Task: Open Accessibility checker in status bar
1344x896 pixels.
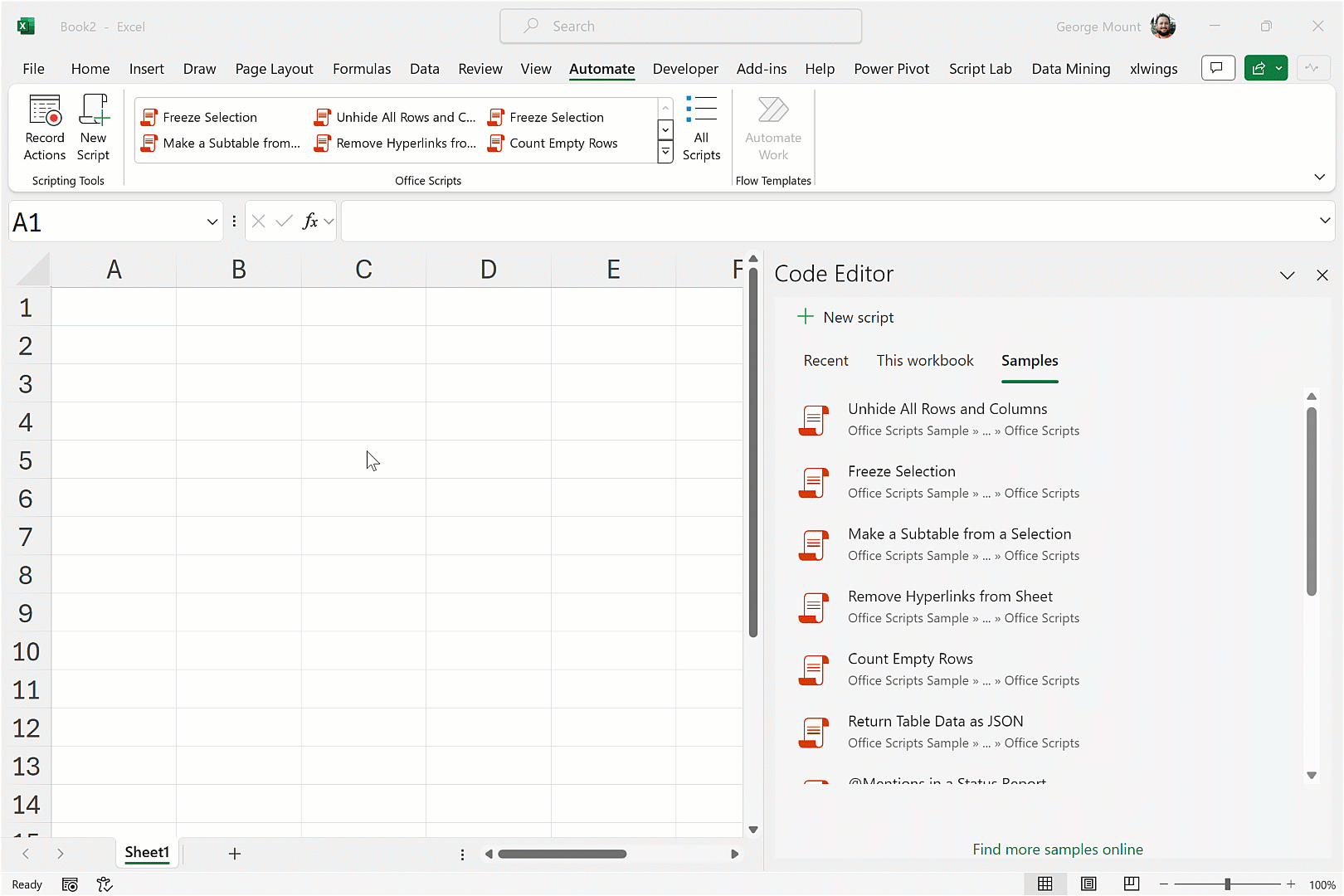Action: [x=105, y=884]
